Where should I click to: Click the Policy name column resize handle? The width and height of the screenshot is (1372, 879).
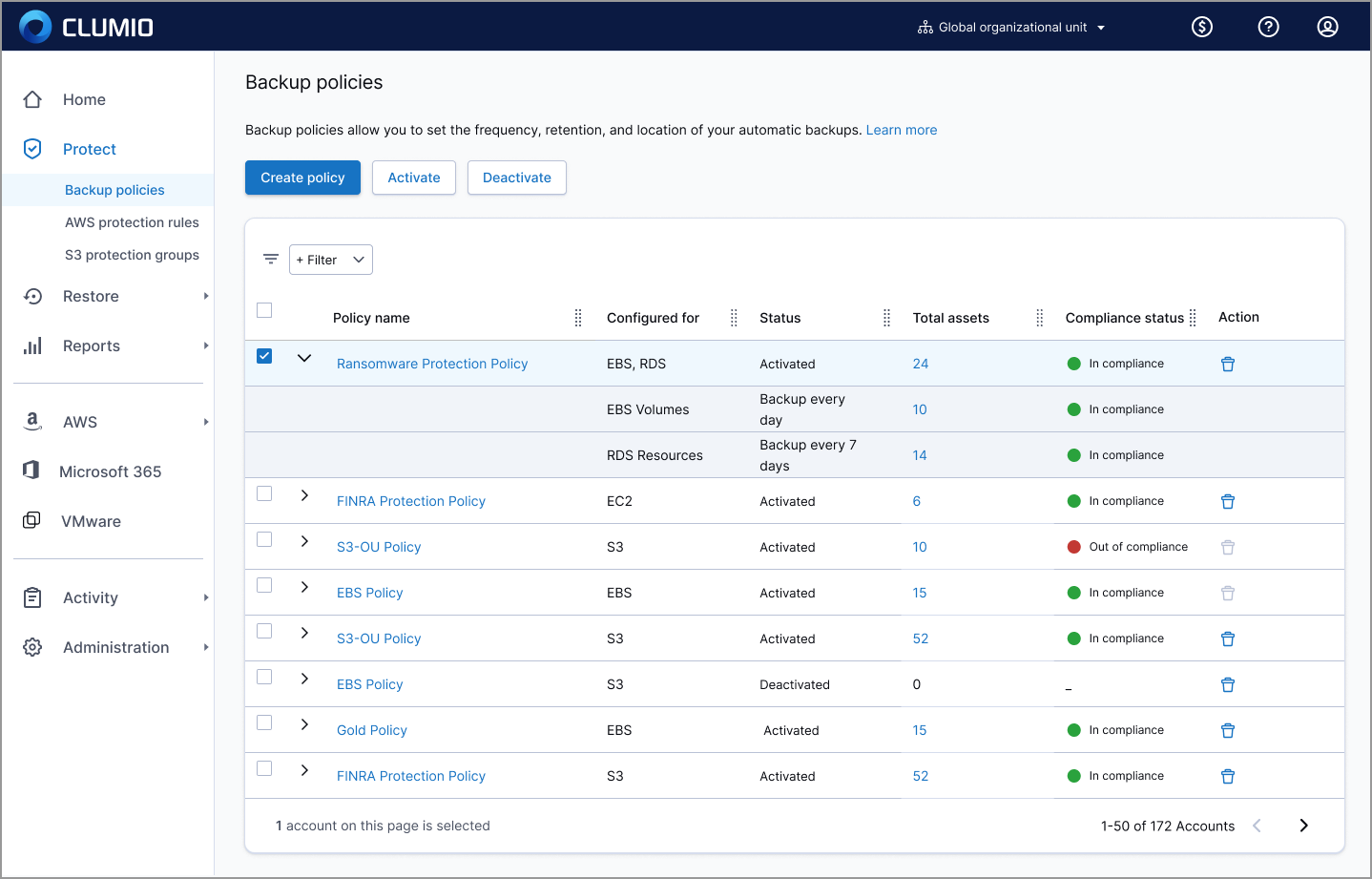[x=578, y=318]
